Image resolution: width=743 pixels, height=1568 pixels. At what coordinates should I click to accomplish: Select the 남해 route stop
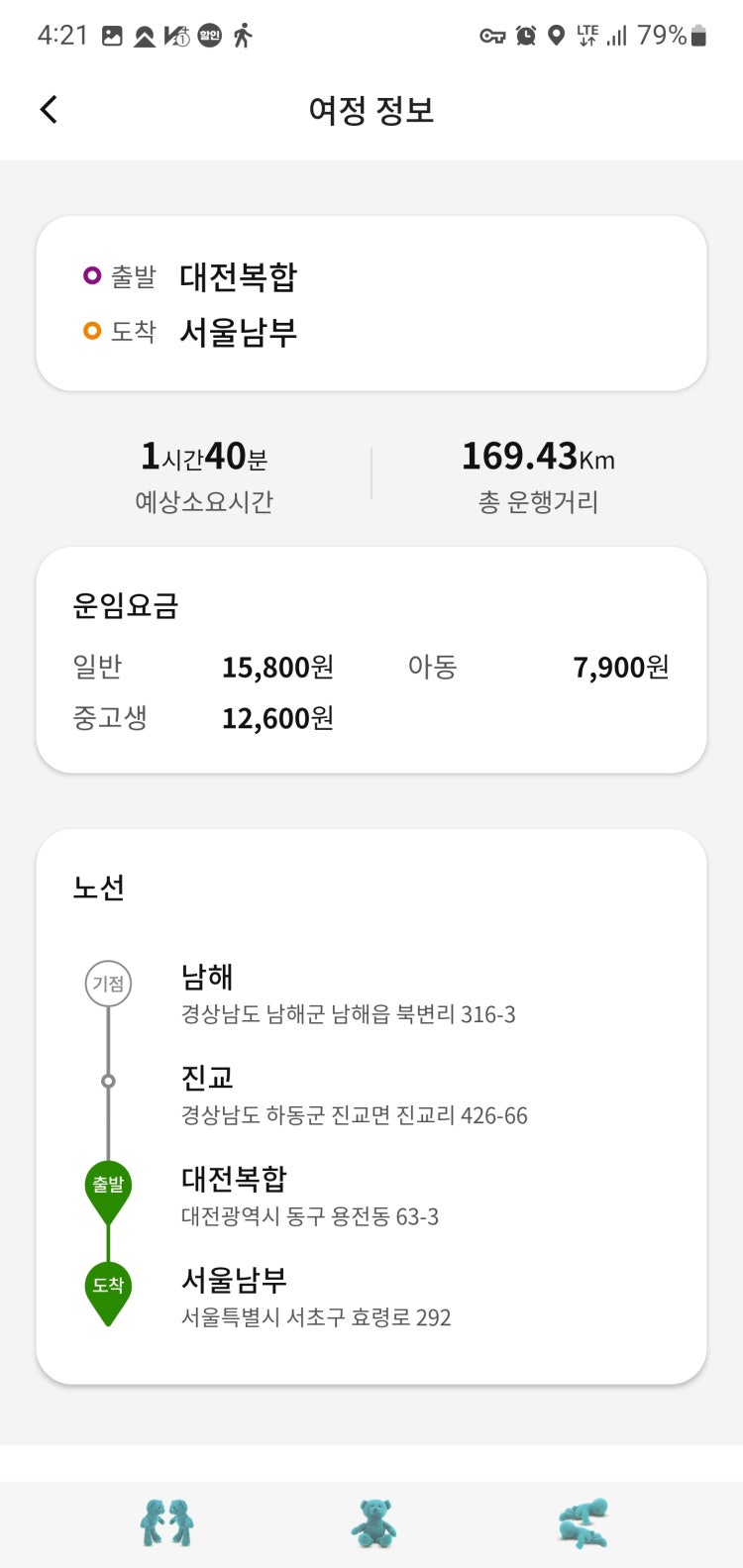click(348, 994)
